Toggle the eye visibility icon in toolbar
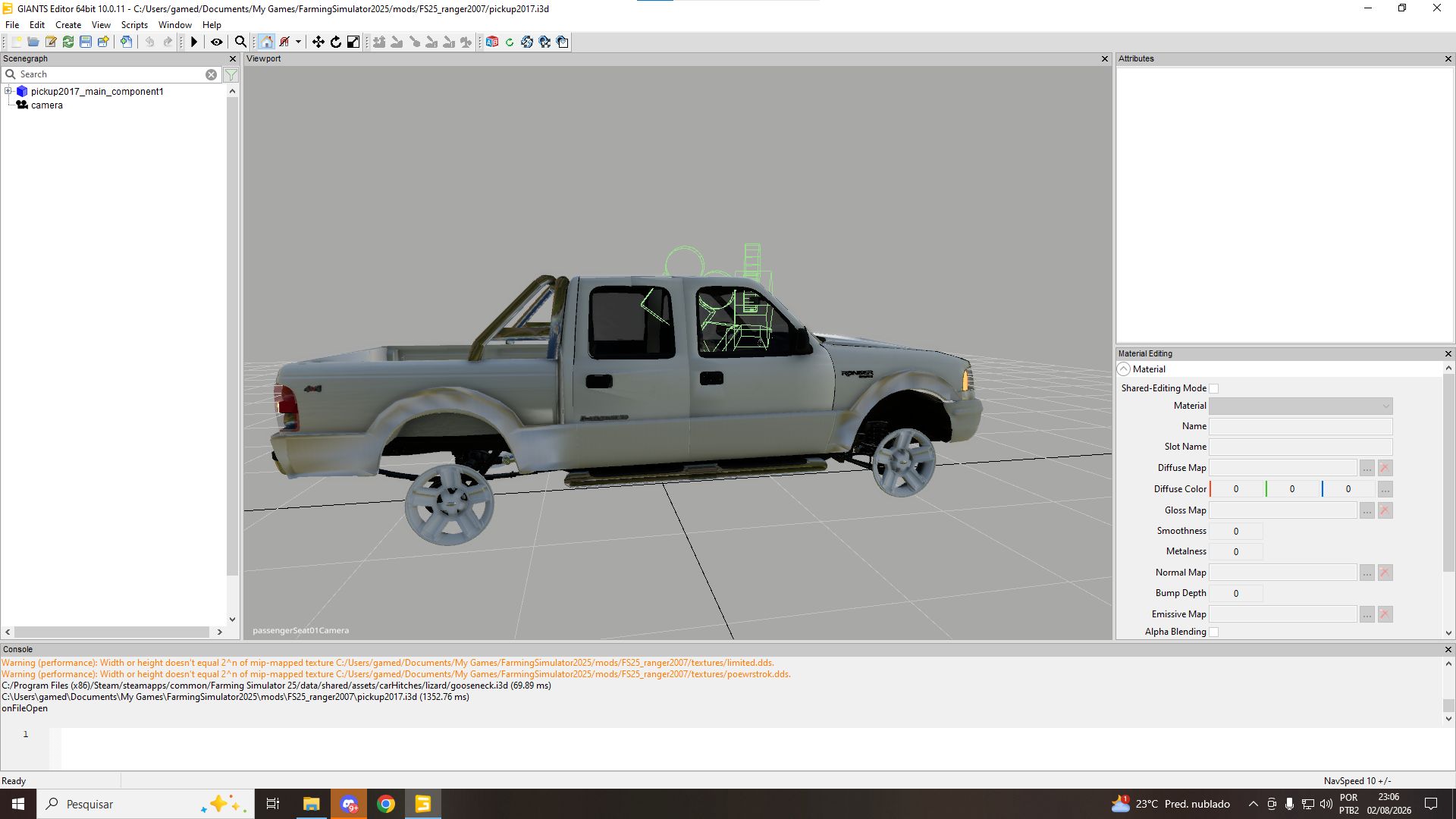 coord(217,42)
